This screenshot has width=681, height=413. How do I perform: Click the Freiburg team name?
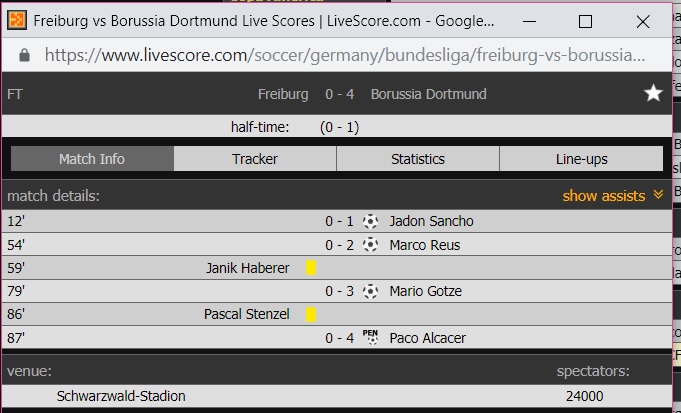coord(283,94)
